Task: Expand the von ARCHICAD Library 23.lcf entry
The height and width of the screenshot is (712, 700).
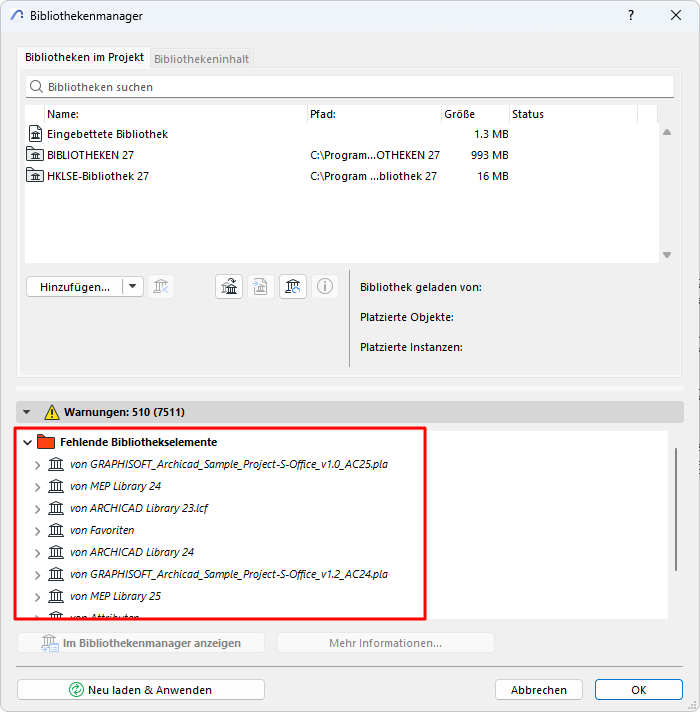Action: [x=38, y=509]
